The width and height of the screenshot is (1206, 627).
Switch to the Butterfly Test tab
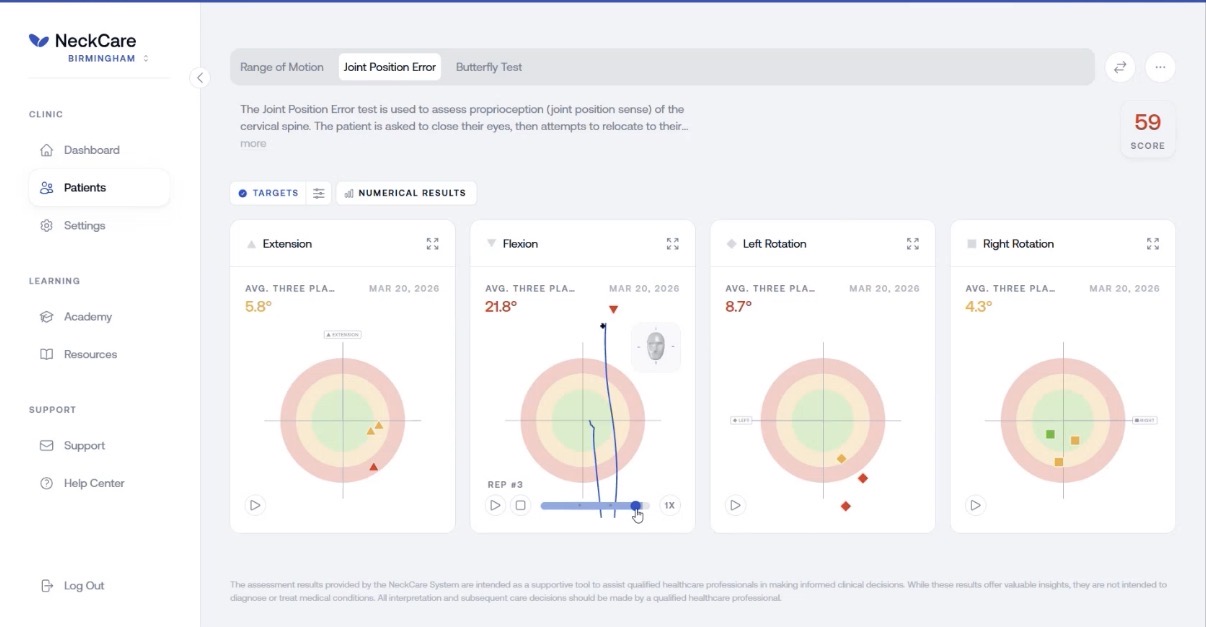pyautogui.click(x=489, y=67)
